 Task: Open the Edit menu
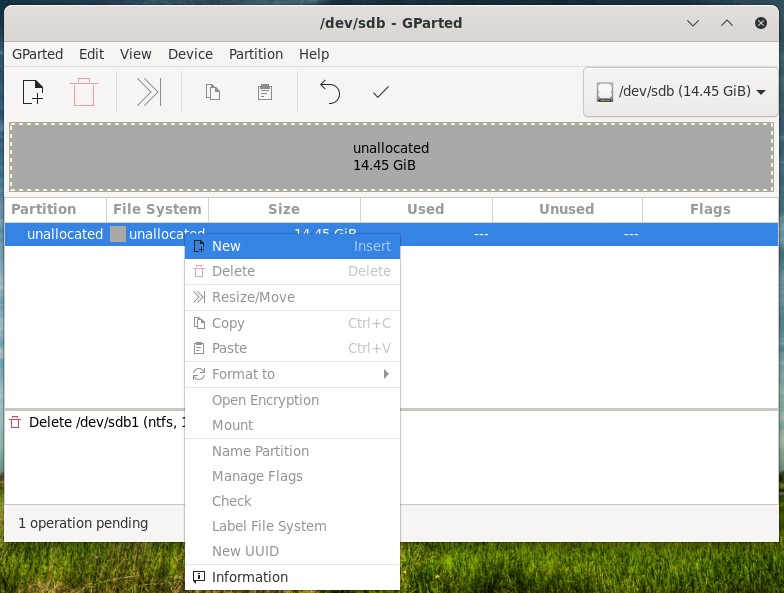click(92, 54)
